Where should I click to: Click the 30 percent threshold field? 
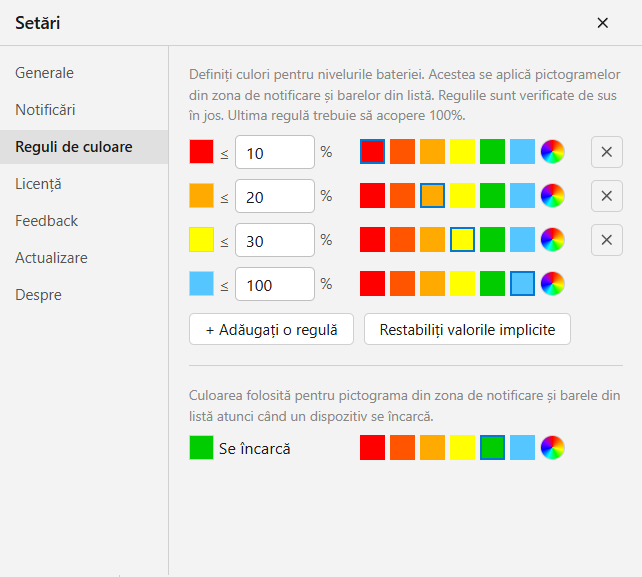275,240
